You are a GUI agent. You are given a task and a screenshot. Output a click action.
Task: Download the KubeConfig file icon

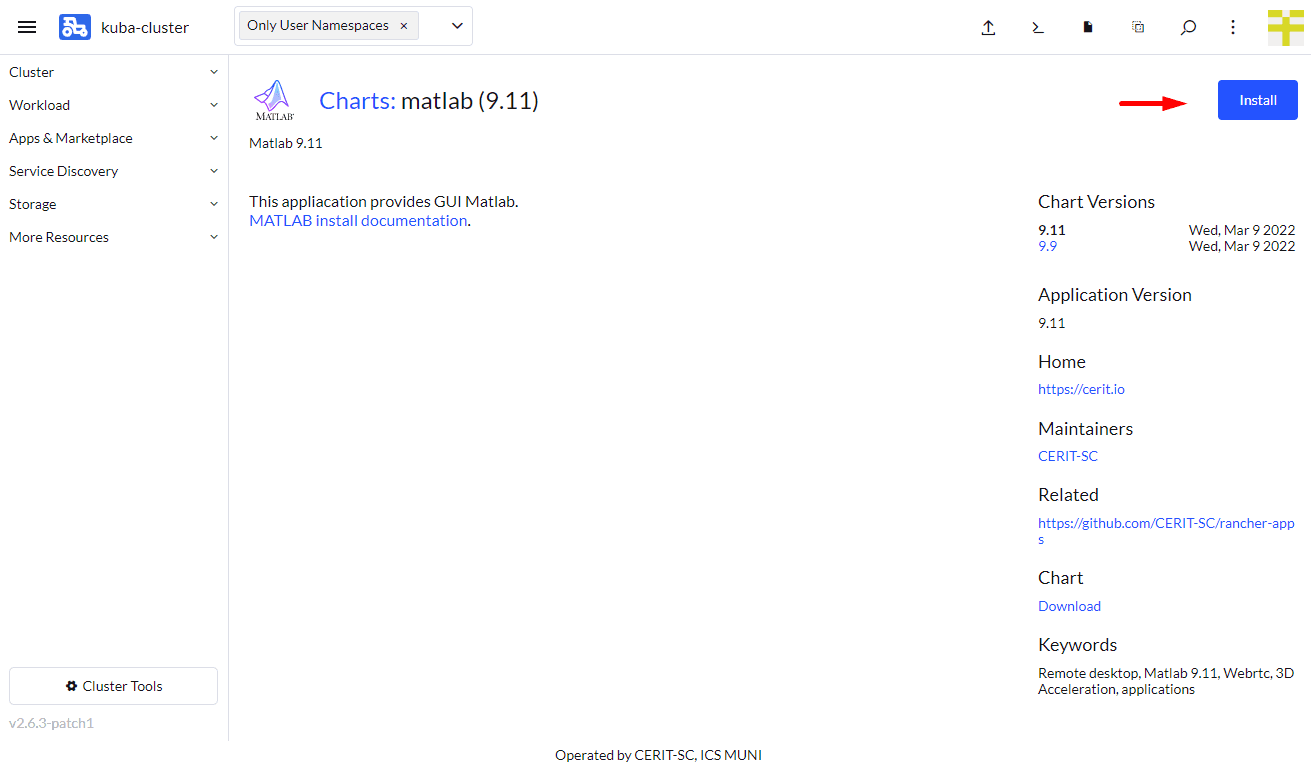pyautogui.click(x=1088, y=28)
